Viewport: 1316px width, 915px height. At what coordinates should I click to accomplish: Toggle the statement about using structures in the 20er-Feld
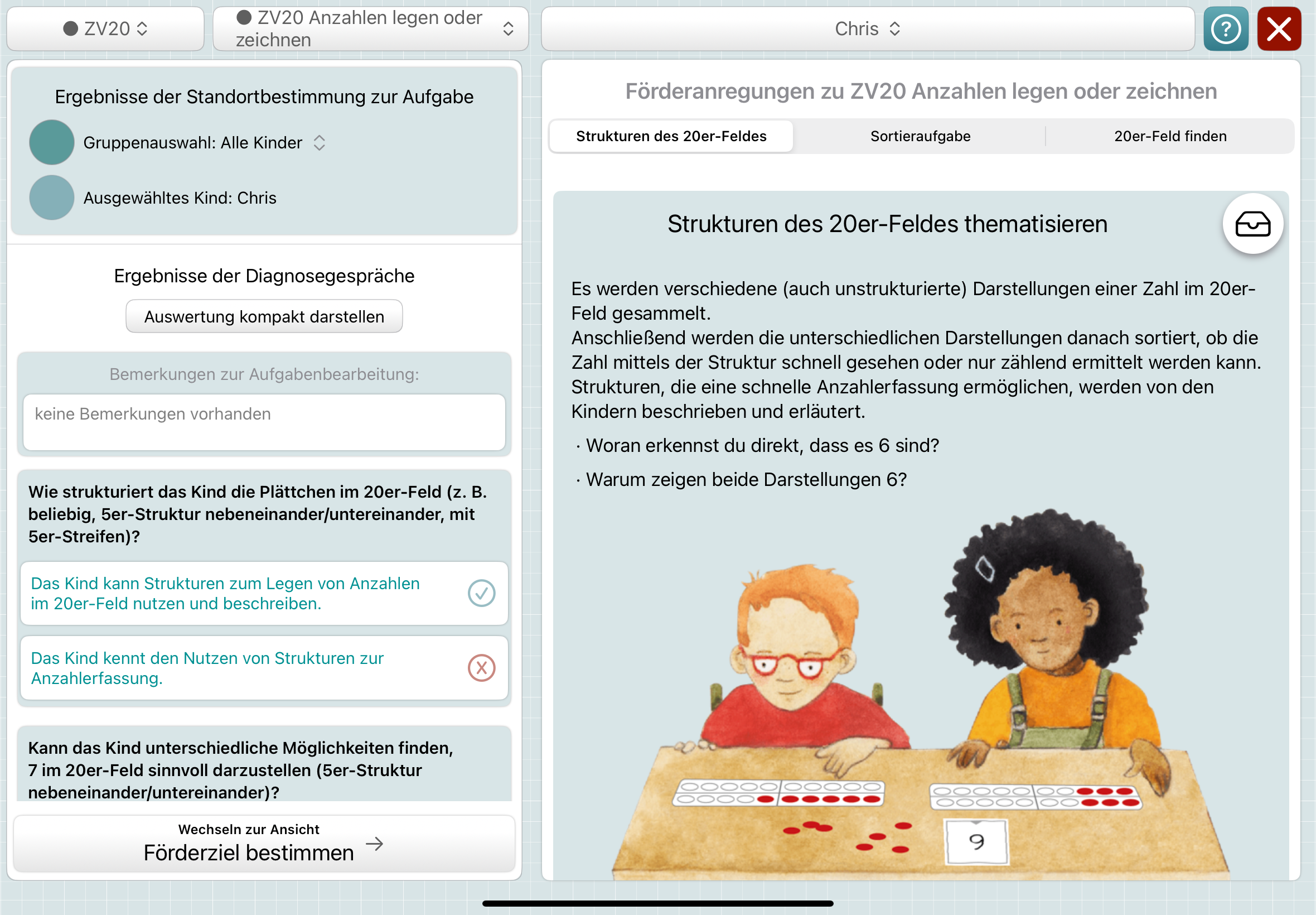click(264, 594)
